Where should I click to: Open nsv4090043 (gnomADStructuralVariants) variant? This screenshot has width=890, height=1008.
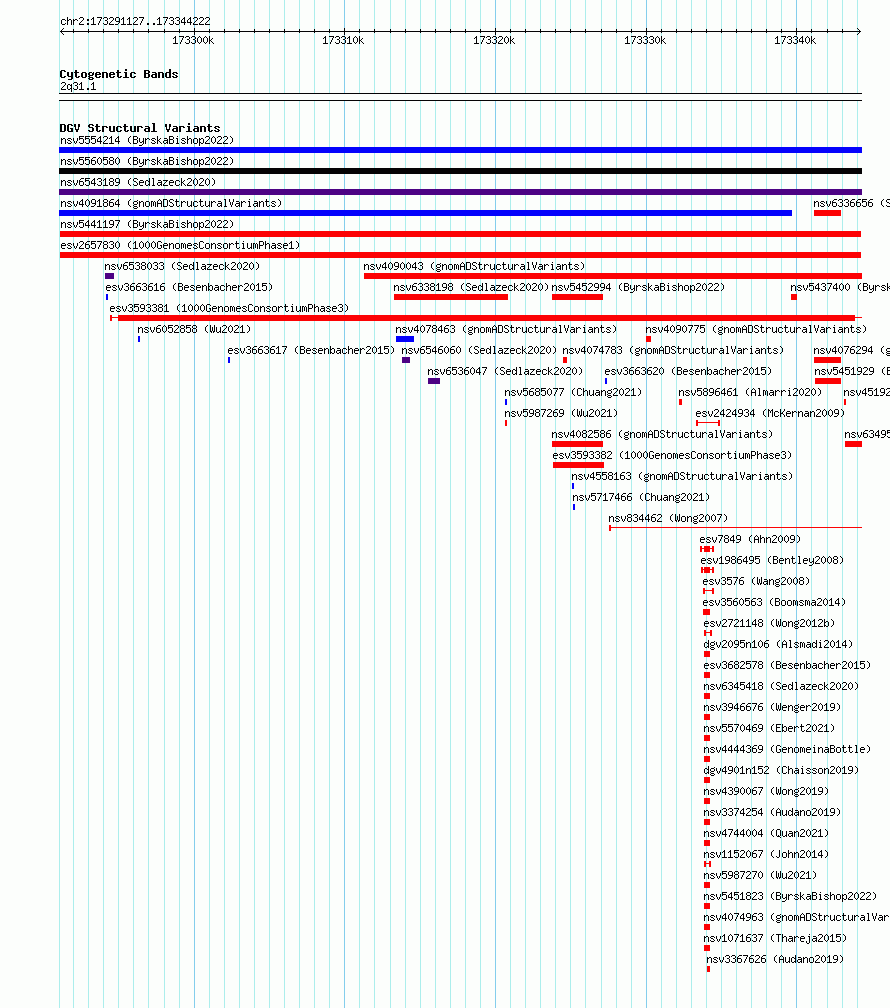474,266
